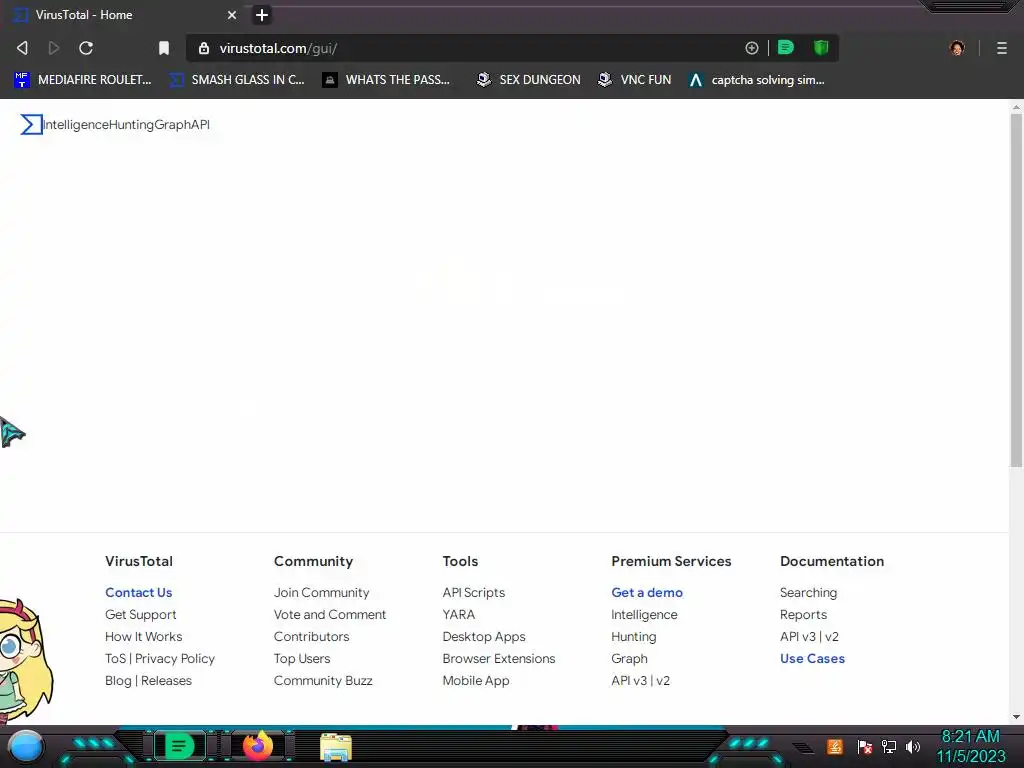Open the green chat extension icon

[x=786, y=47]
